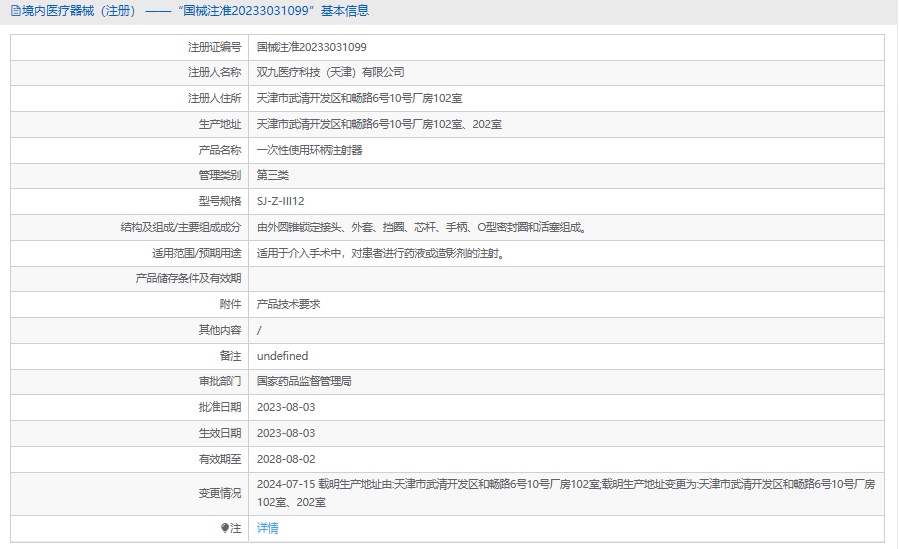
Task: Click the page title 境内医疗器械（注册）基本信息
Action: click(x=195, y=11)
